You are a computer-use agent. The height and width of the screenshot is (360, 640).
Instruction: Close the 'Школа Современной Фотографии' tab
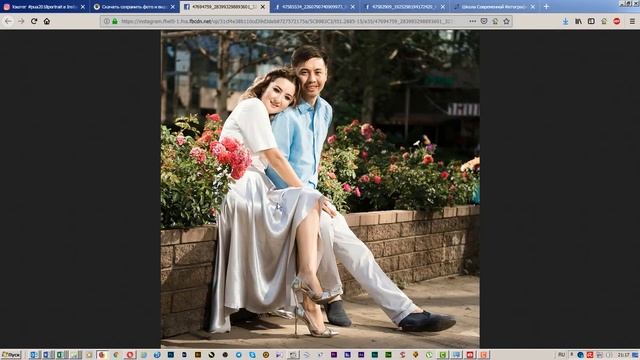(533, 7)
